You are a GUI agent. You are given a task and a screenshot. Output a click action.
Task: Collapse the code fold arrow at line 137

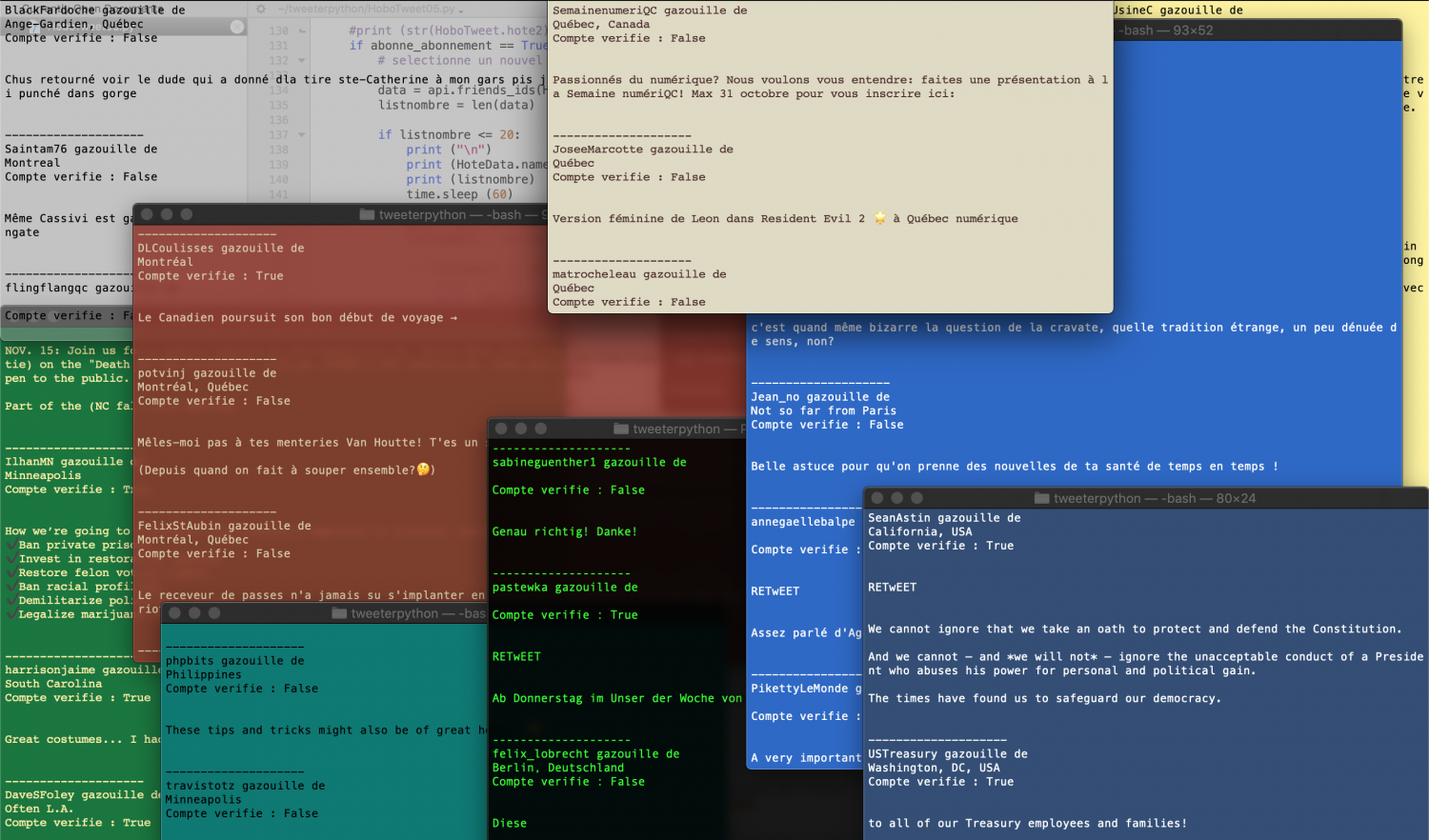click(x=302, y=135)
